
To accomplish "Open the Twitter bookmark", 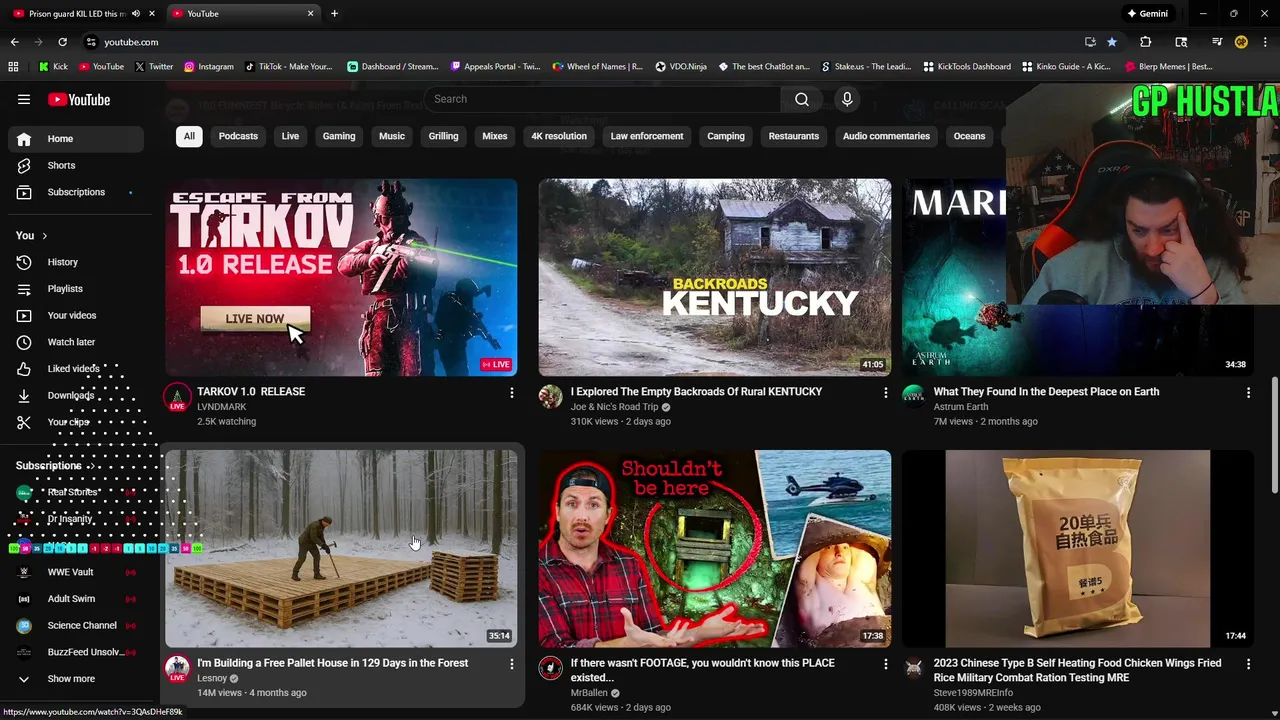I will click(153, 67).
